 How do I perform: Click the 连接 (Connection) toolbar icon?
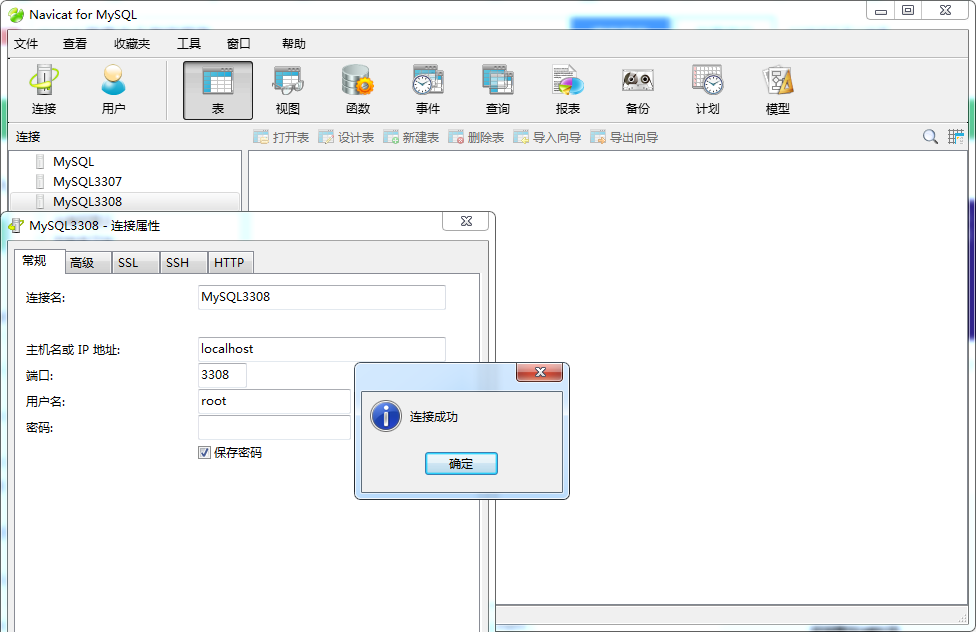coord(44,91)
